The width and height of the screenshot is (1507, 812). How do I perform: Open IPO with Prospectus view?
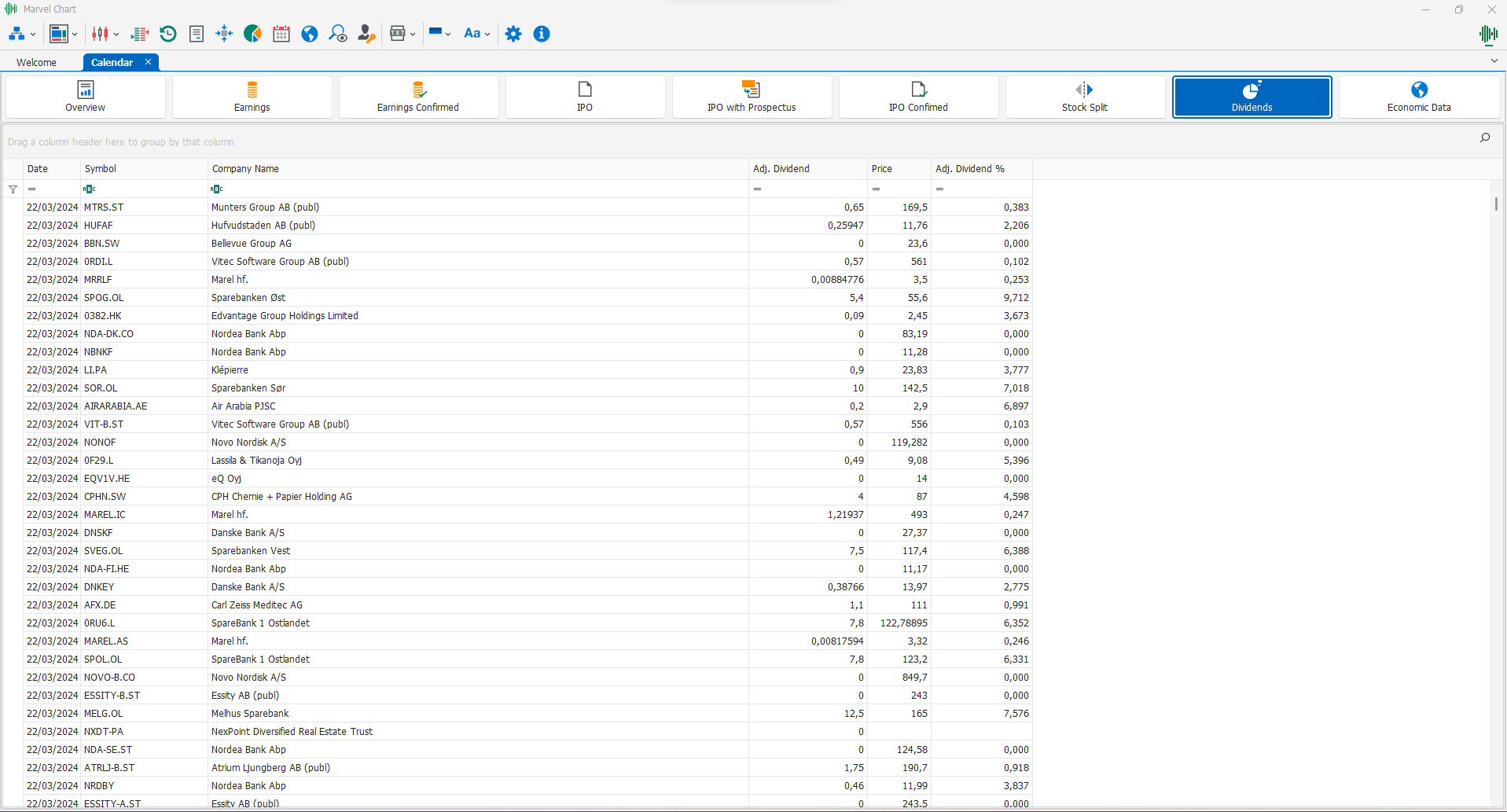[x=752, y=97]
